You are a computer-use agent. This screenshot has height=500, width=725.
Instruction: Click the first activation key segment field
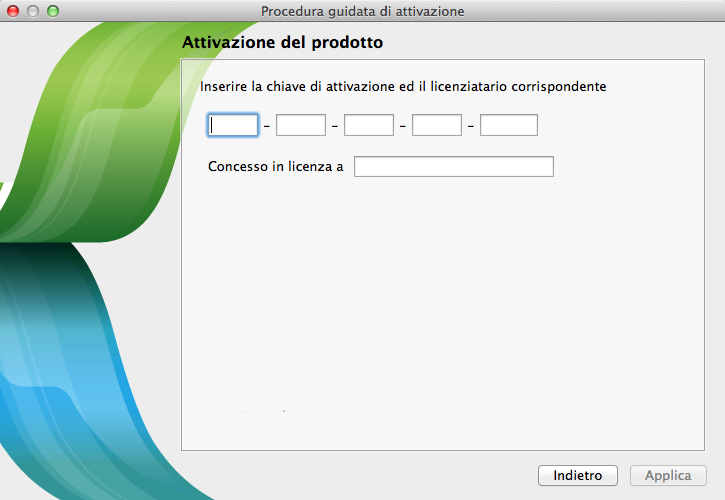(x=233, y=125)
